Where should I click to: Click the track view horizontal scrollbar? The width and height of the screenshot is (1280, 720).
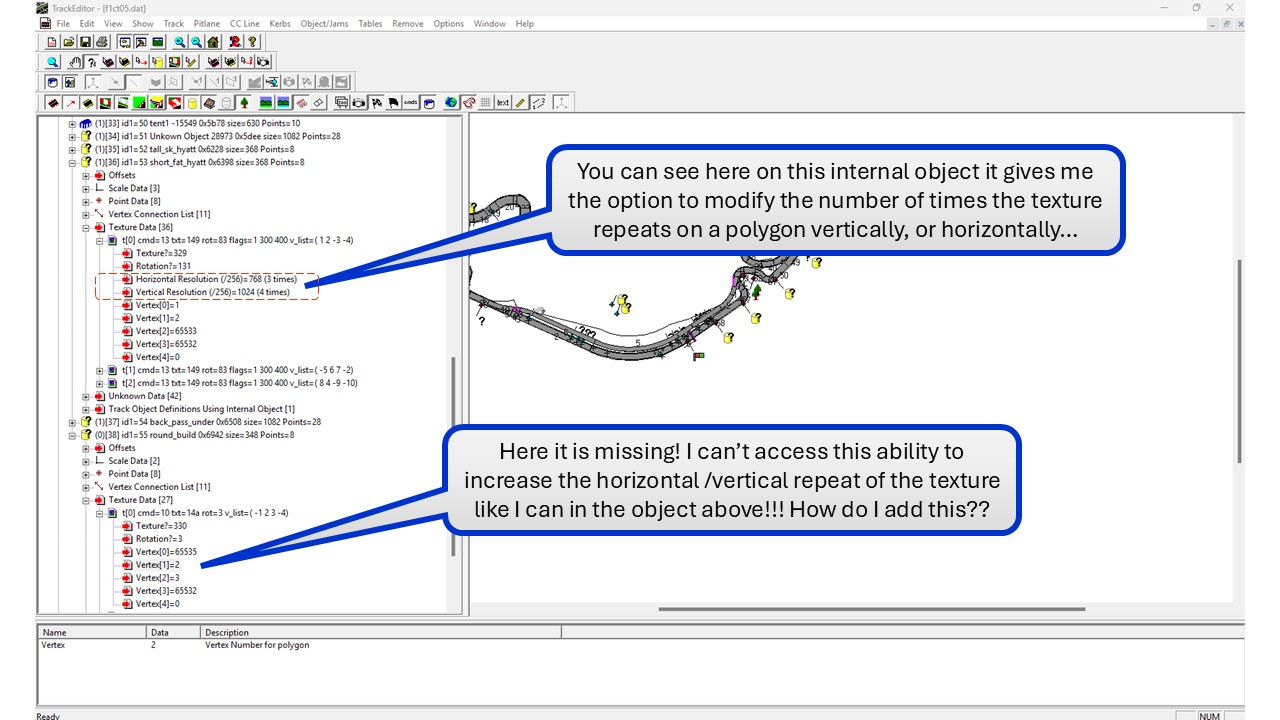point(870,608)
